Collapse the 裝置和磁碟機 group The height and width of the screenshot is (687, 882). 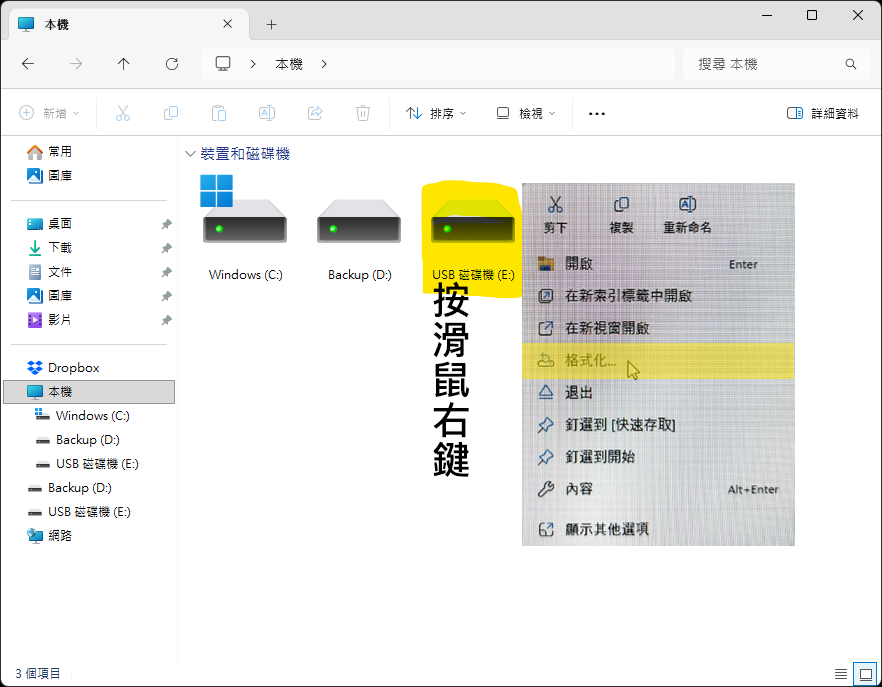click(x=190, y=154)
